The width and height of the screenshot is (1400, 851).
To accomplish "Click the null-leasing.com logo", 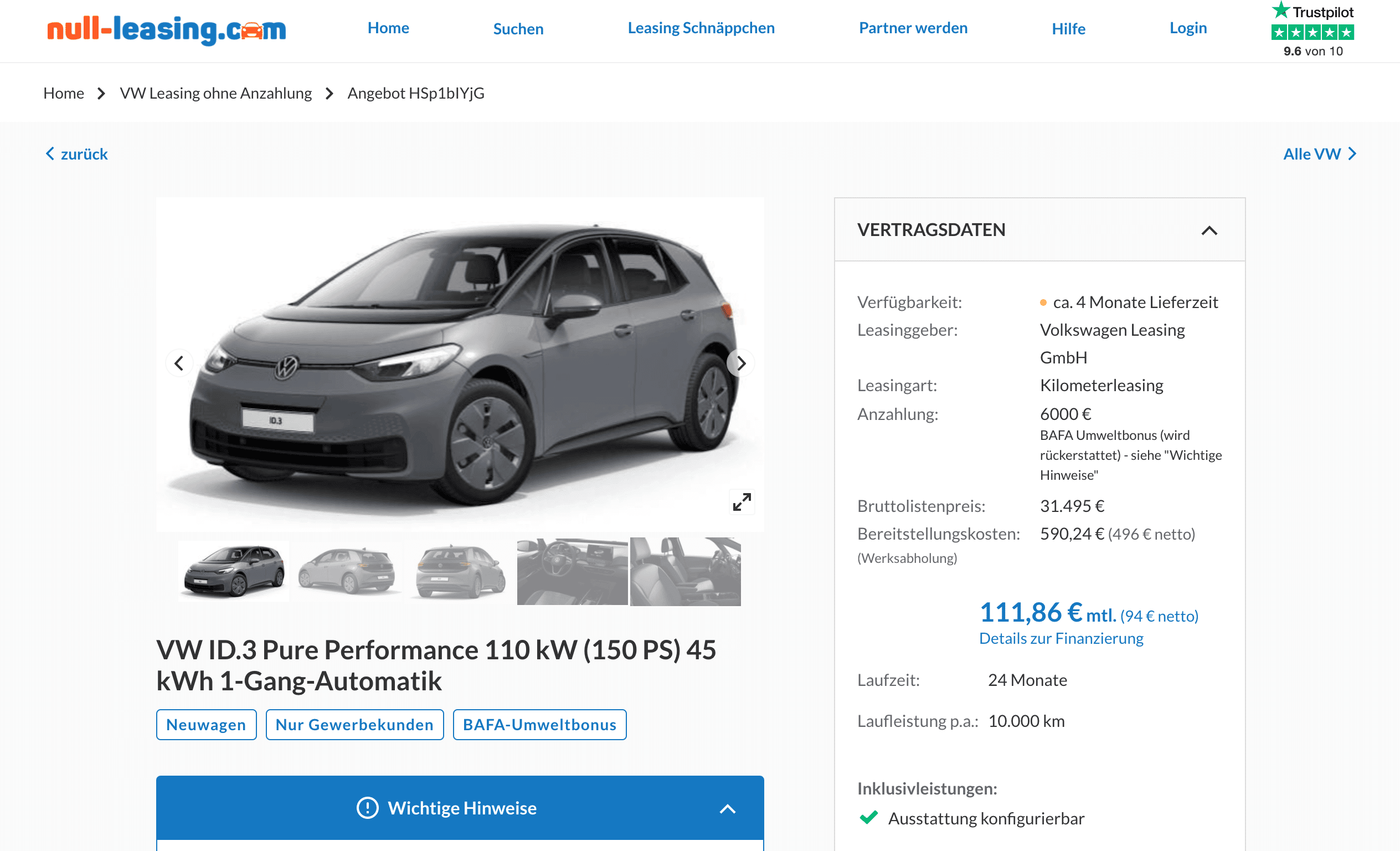I will tap(167, 29).
